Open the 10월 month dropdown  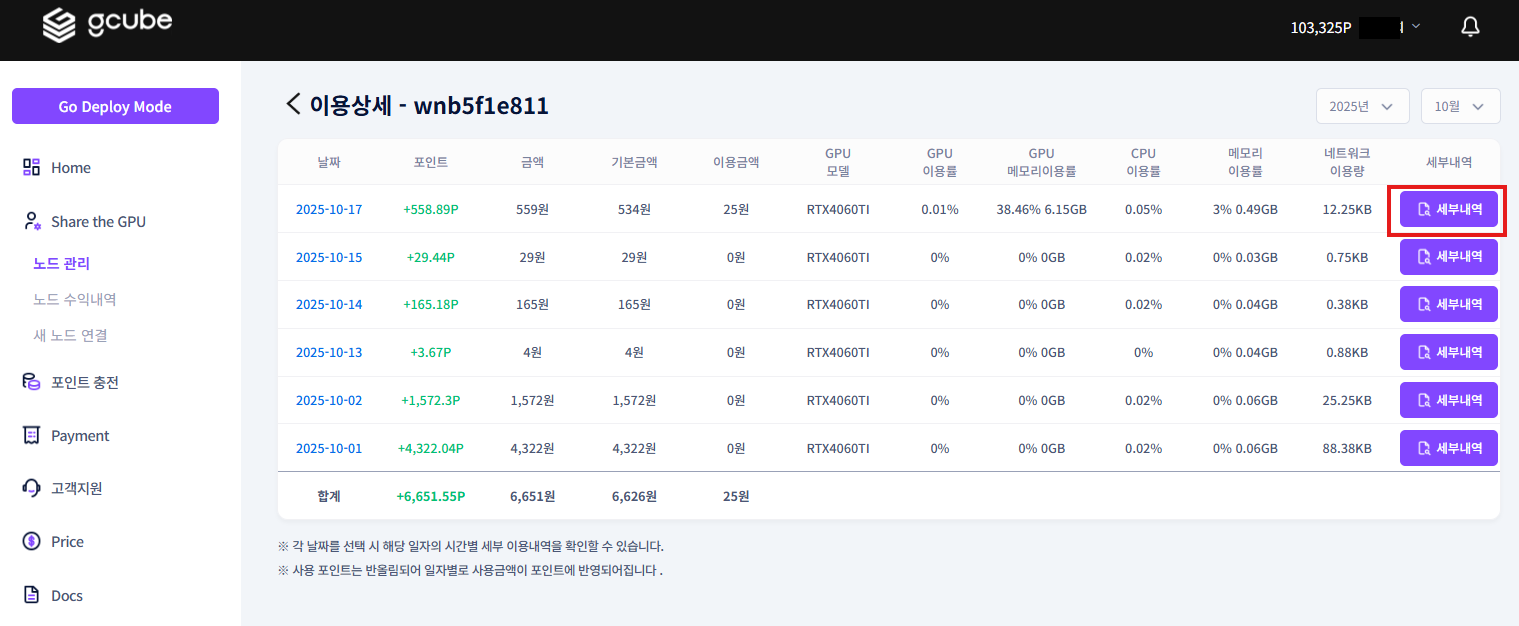tap(1460, 105)
